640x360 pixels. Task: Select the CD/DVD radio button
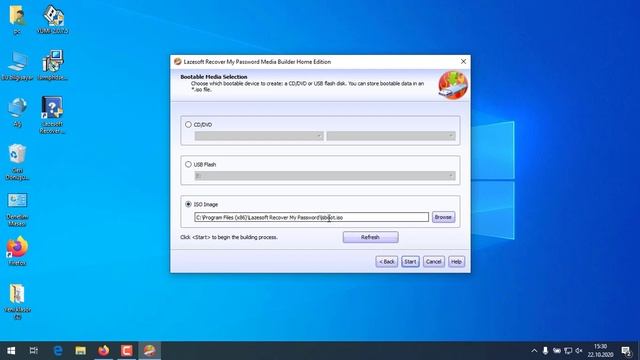tap(188, 124)
